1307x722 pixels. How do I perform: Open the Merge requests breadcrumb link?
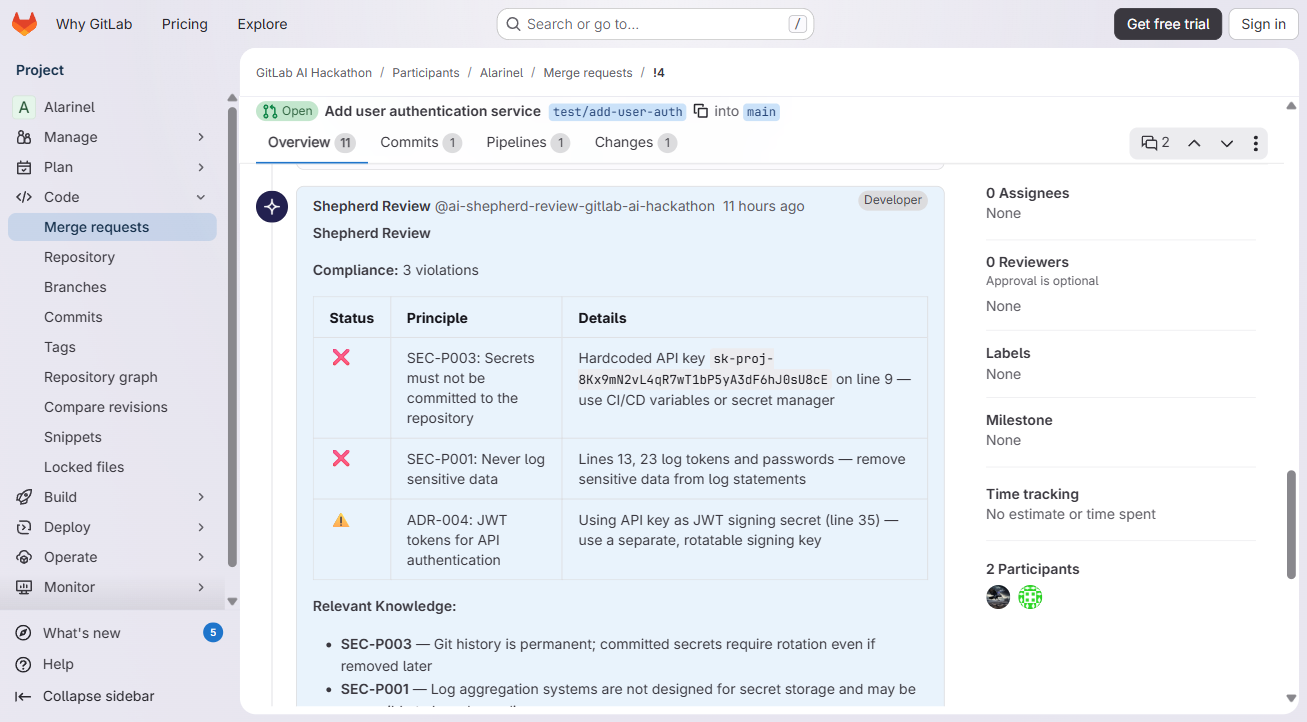coord(588,73)
